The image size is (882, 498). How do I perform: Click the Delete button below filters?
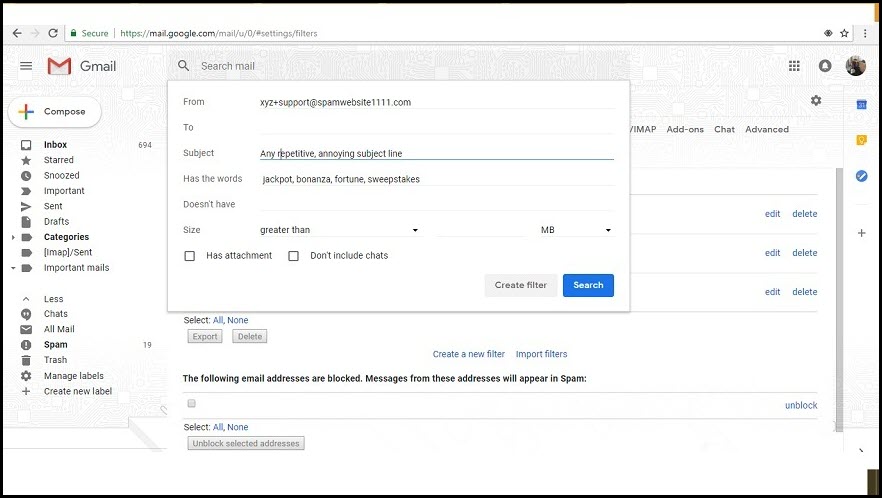coord(250,337)
